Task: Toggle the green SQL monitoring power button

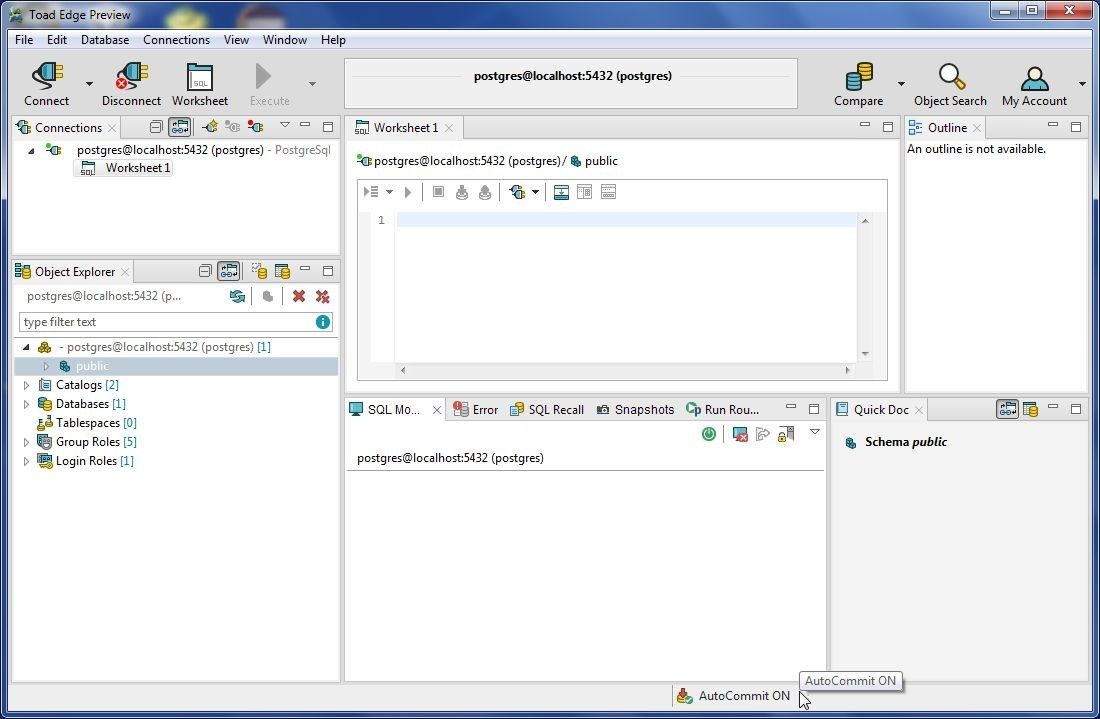Action: click(708, 433)
